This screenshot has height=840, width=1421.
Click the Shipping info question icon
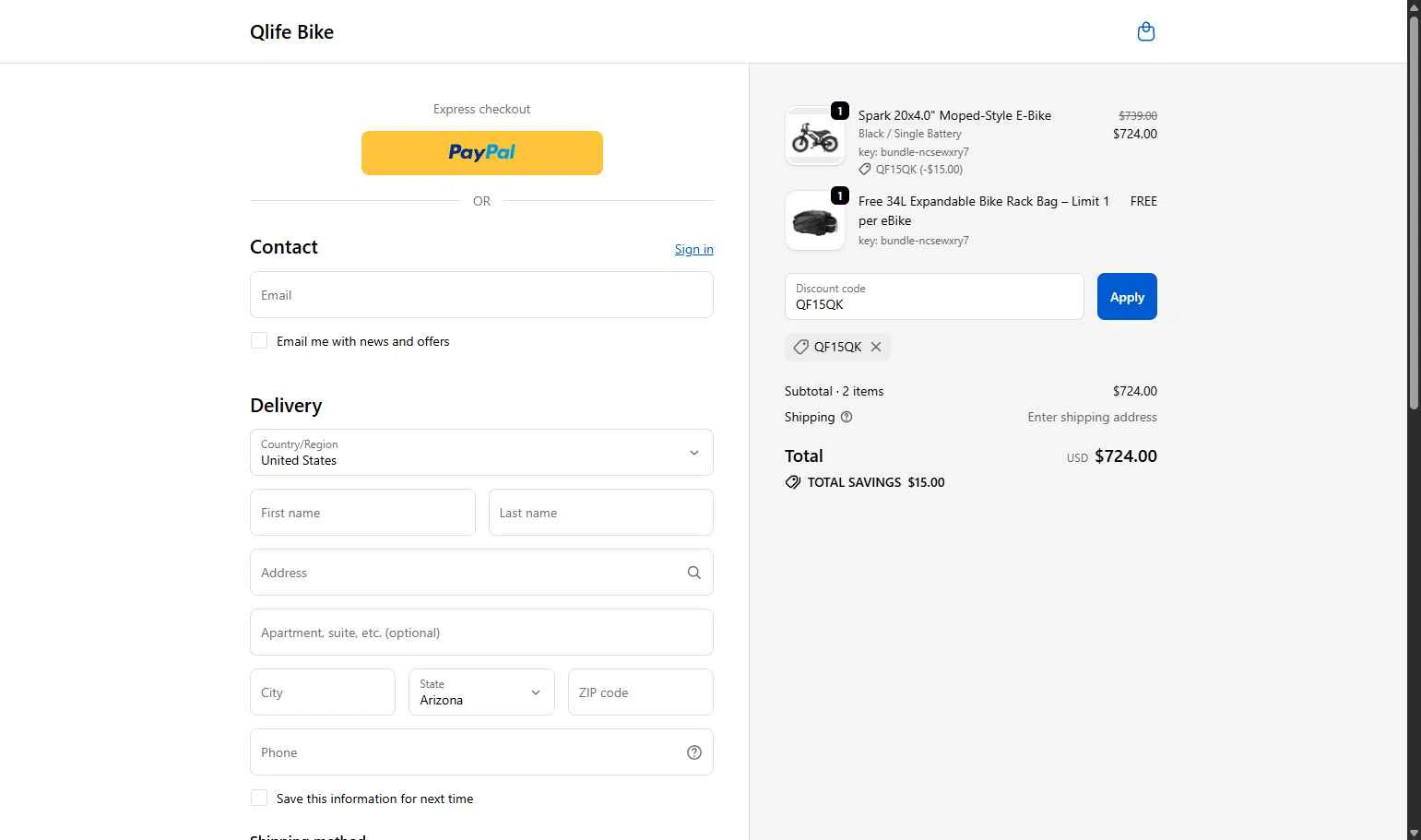point(847,417)
